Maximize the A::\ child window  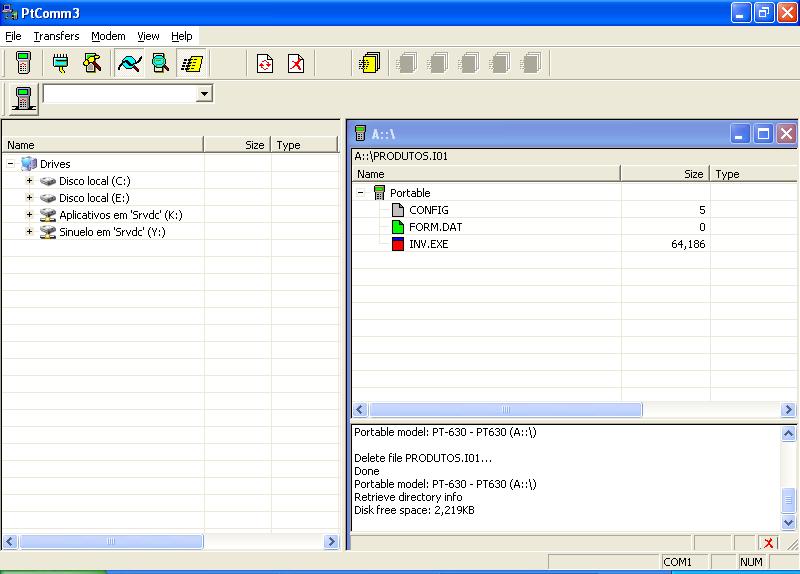[763, 134]
